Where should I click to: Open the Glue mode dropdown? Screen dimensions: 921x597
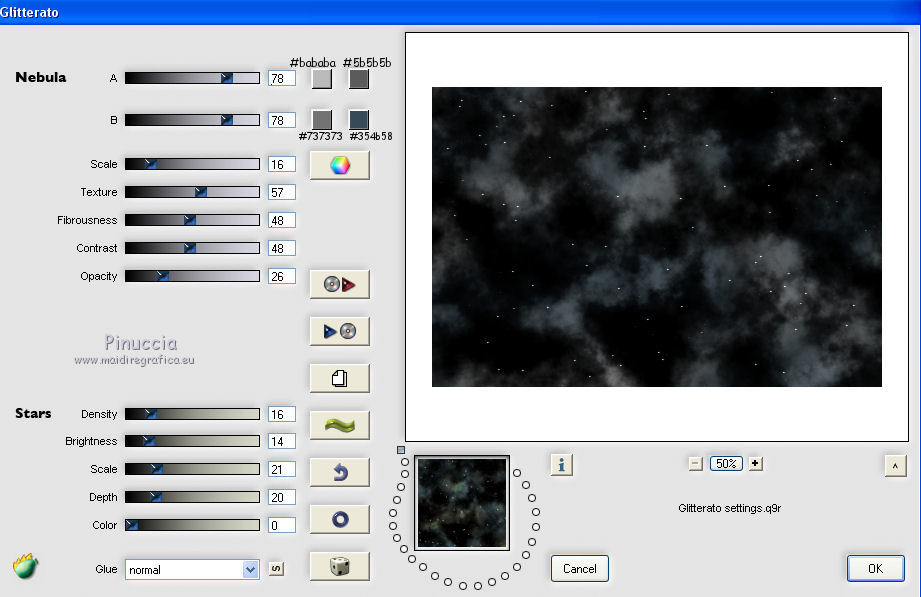(192, 569)
